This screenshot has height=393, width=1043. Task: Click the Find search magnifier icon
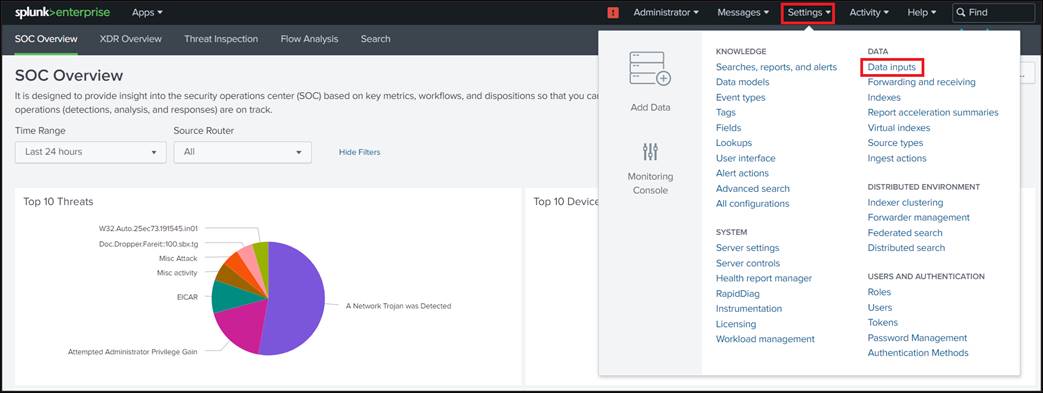click(961, 13)
